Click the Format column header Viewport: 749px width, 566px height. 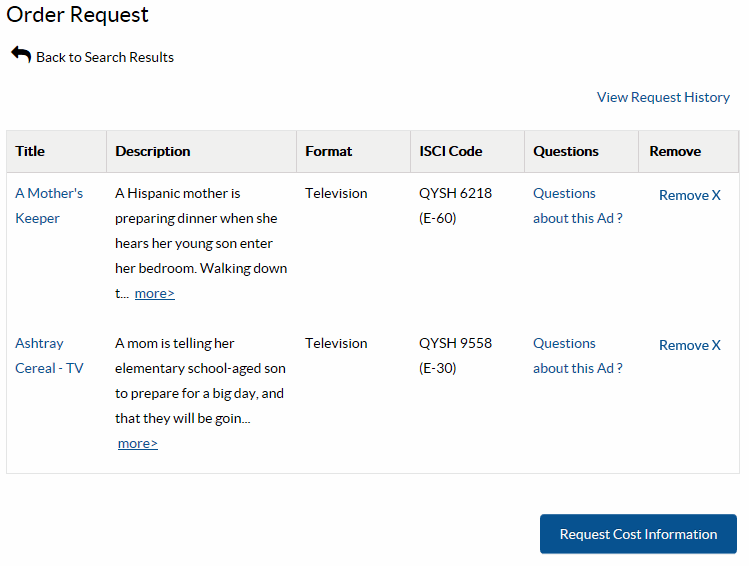pos(328,151)
